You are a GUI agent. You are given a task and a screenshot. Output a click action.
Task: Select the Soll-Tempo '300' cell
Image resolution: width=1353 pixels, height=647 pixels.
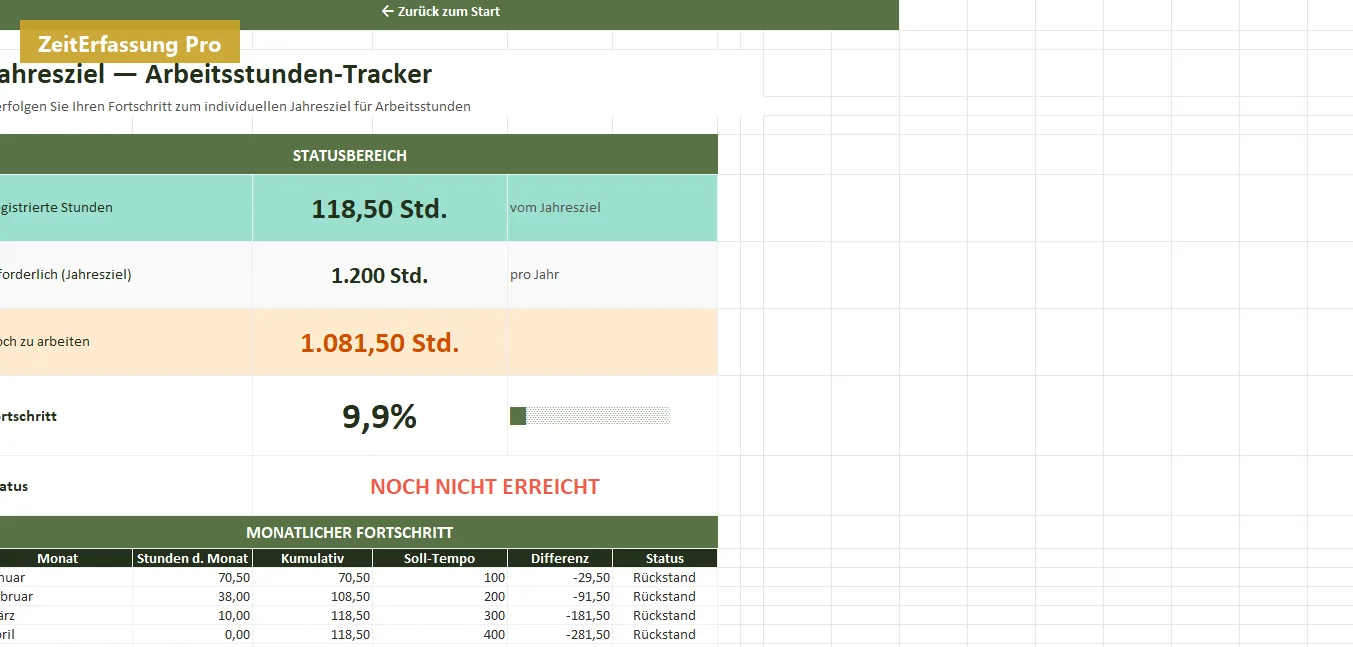tap(440, 615)
